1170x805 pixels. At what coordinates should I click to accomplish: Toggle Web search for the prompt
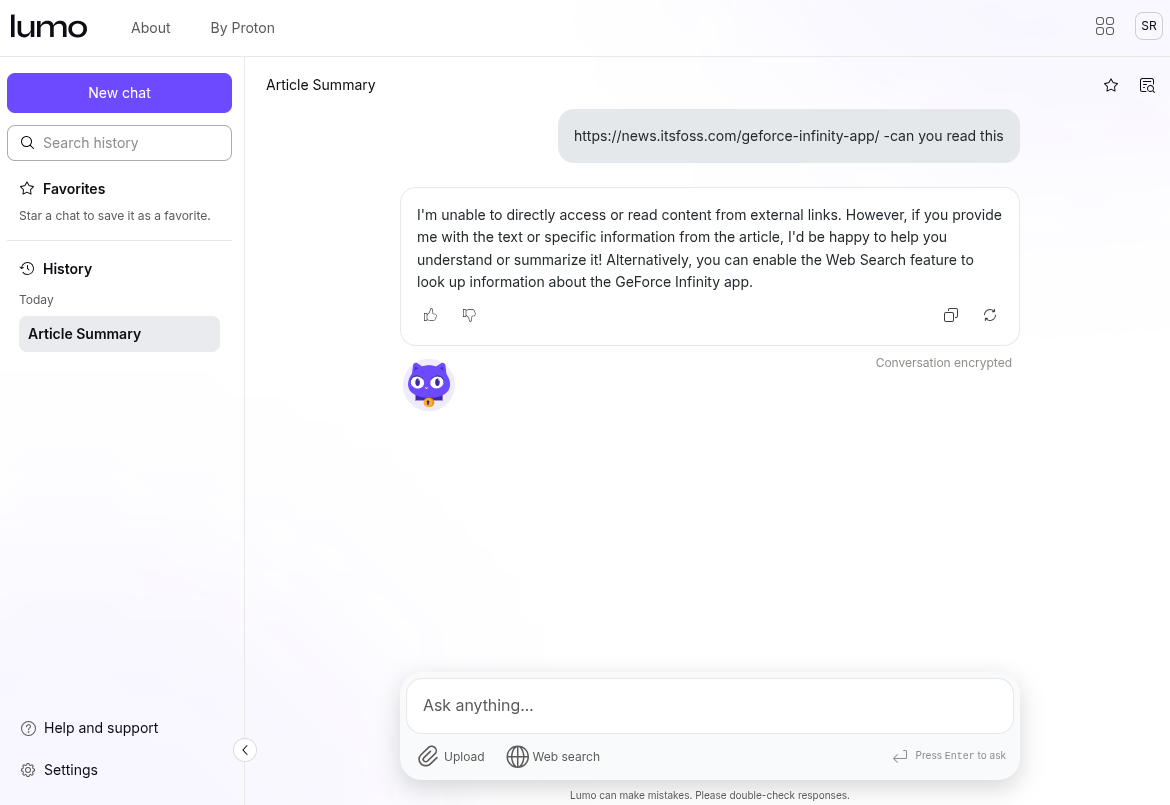(554, 757)
